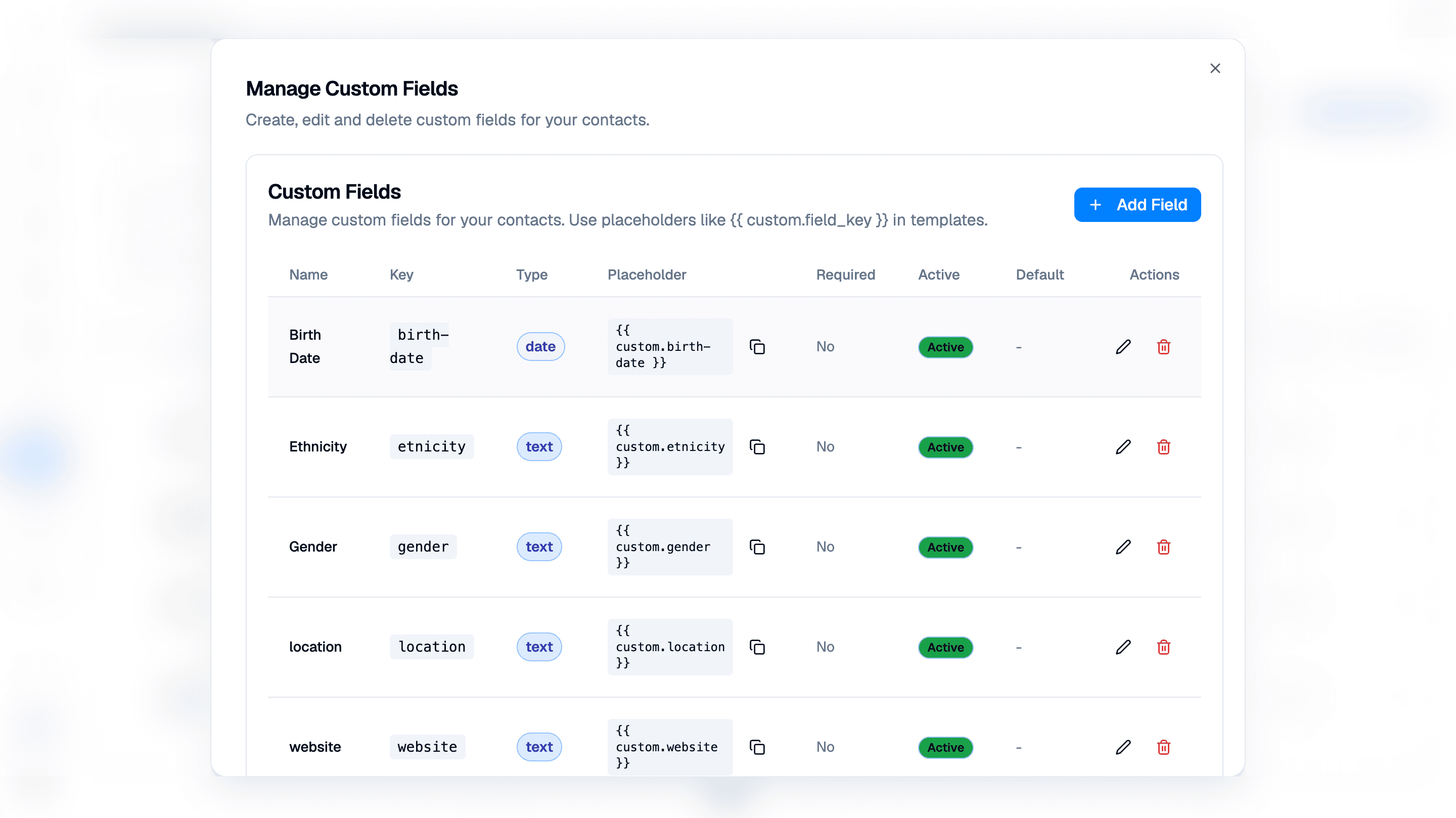Viewport: 1456px width, 818px height.
Task: Click the {{ custom.gender }} placeholder text
Action: (x=670, y=547)
